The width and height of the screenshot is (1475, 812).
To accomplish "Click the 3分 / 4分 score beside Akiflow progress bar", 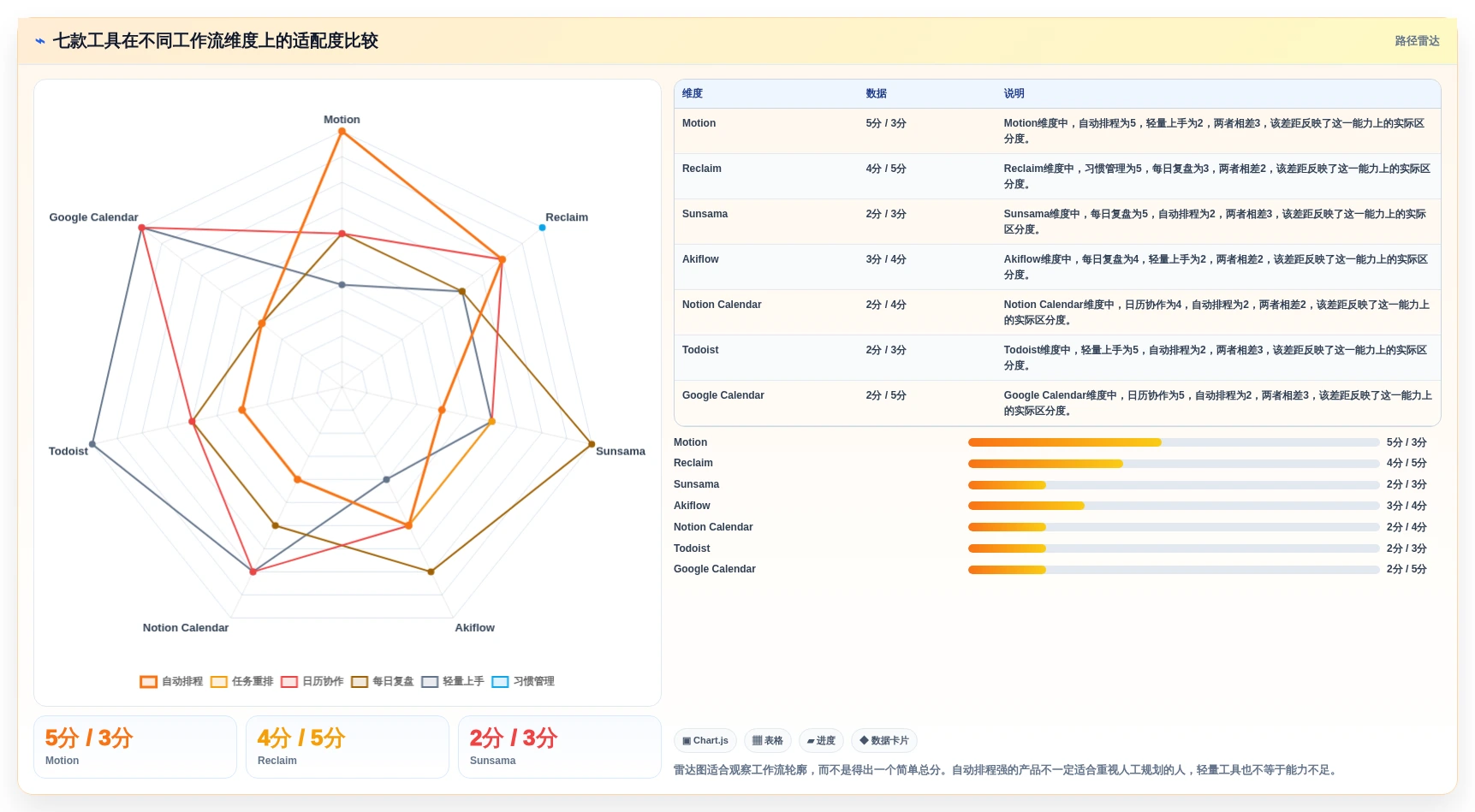I will pos(1407,506).
